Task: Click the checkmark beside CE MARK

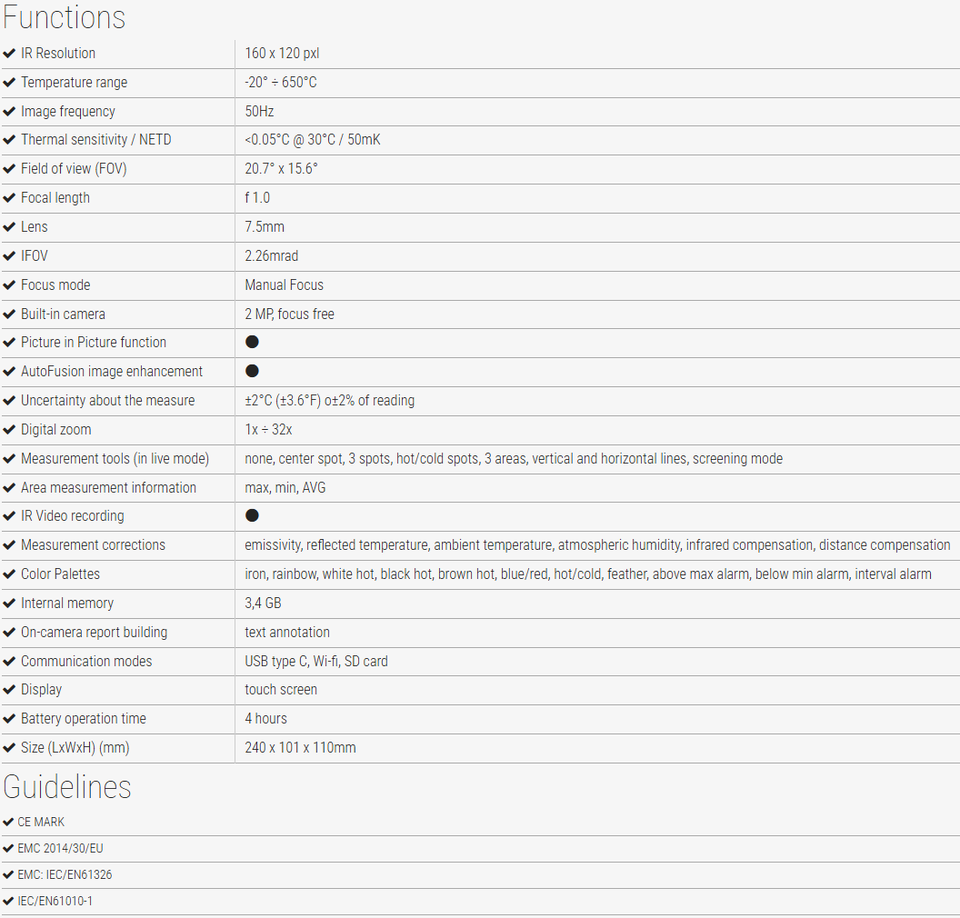Action: pyautogui.click(x=8, y=822)
